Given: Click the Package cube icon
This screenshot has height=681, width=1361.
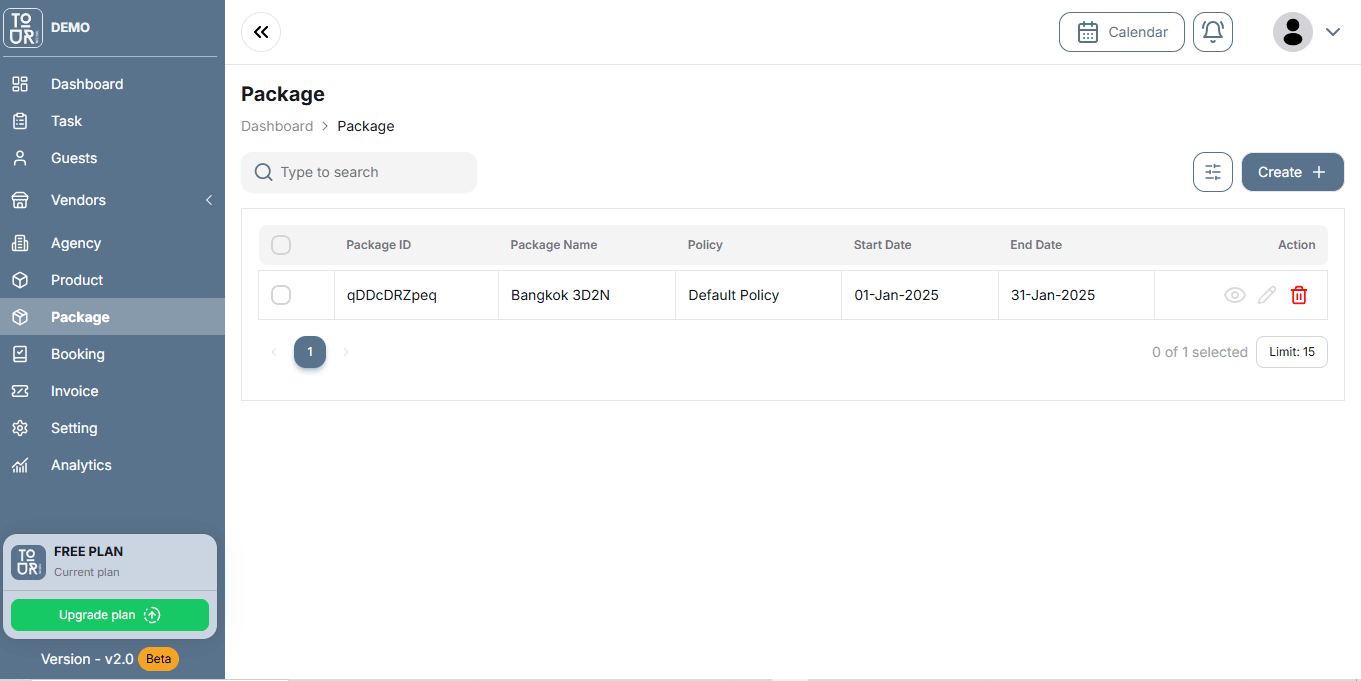Looking at the screenshot, I should click(20, 317).
